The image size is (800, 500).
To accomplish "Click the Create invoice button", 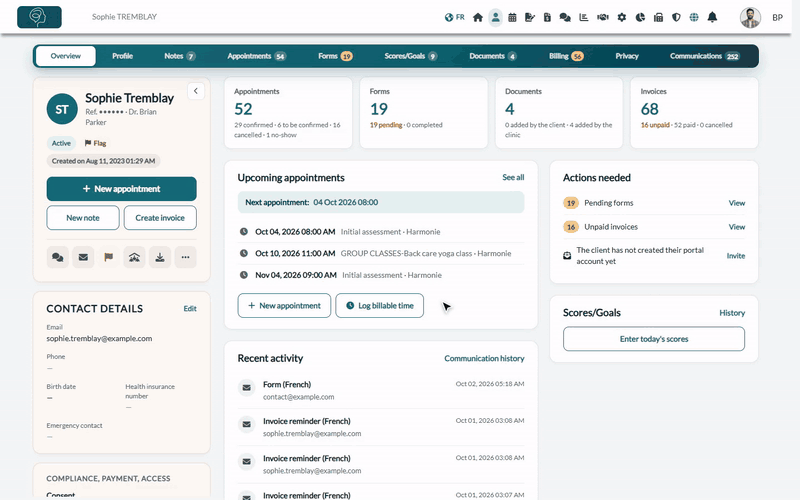I will [160, 218].
